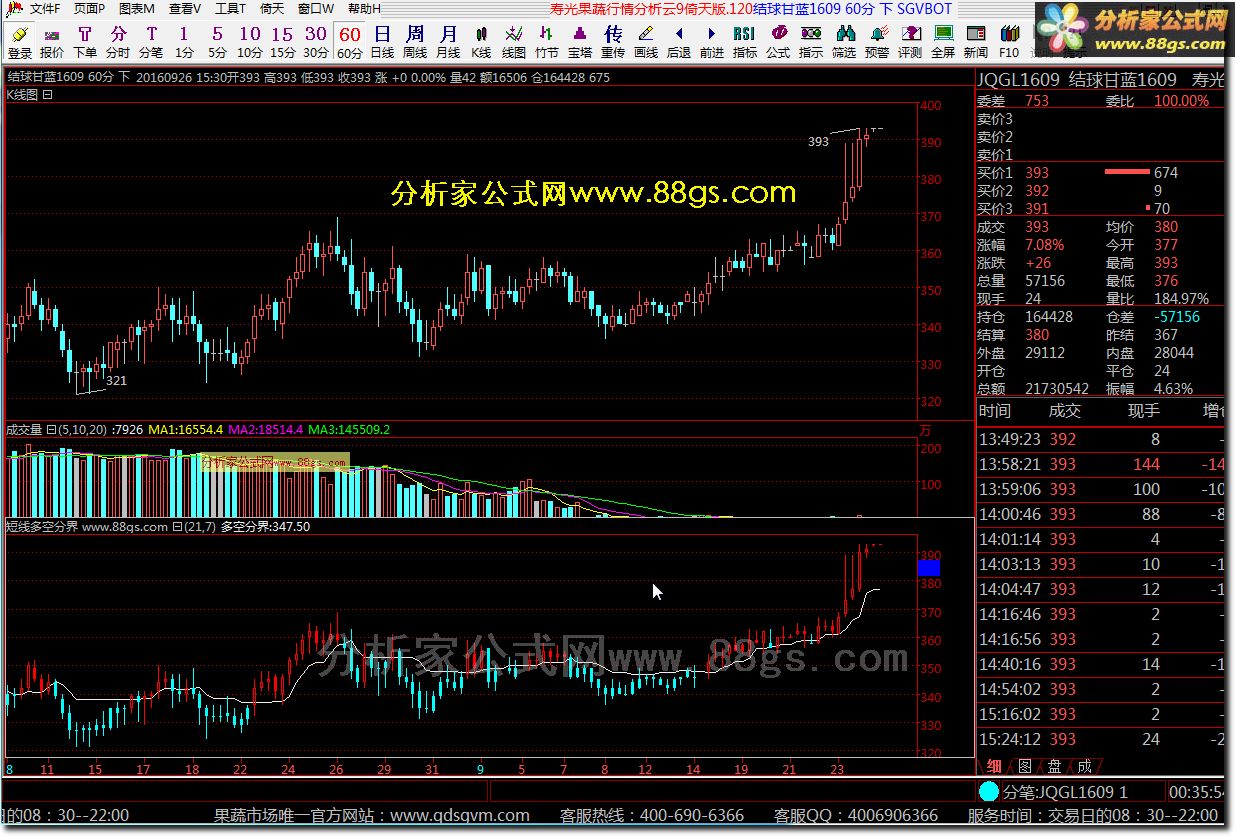Switch to 月线 monthly chart
This screenshot has width=1237, height=837.
click(x=448, y=42)
